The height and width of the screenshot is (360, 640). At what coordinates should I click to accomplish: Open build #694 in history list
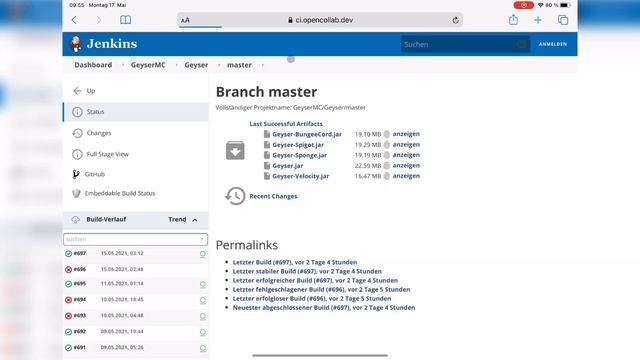click(x=80, y=300)
